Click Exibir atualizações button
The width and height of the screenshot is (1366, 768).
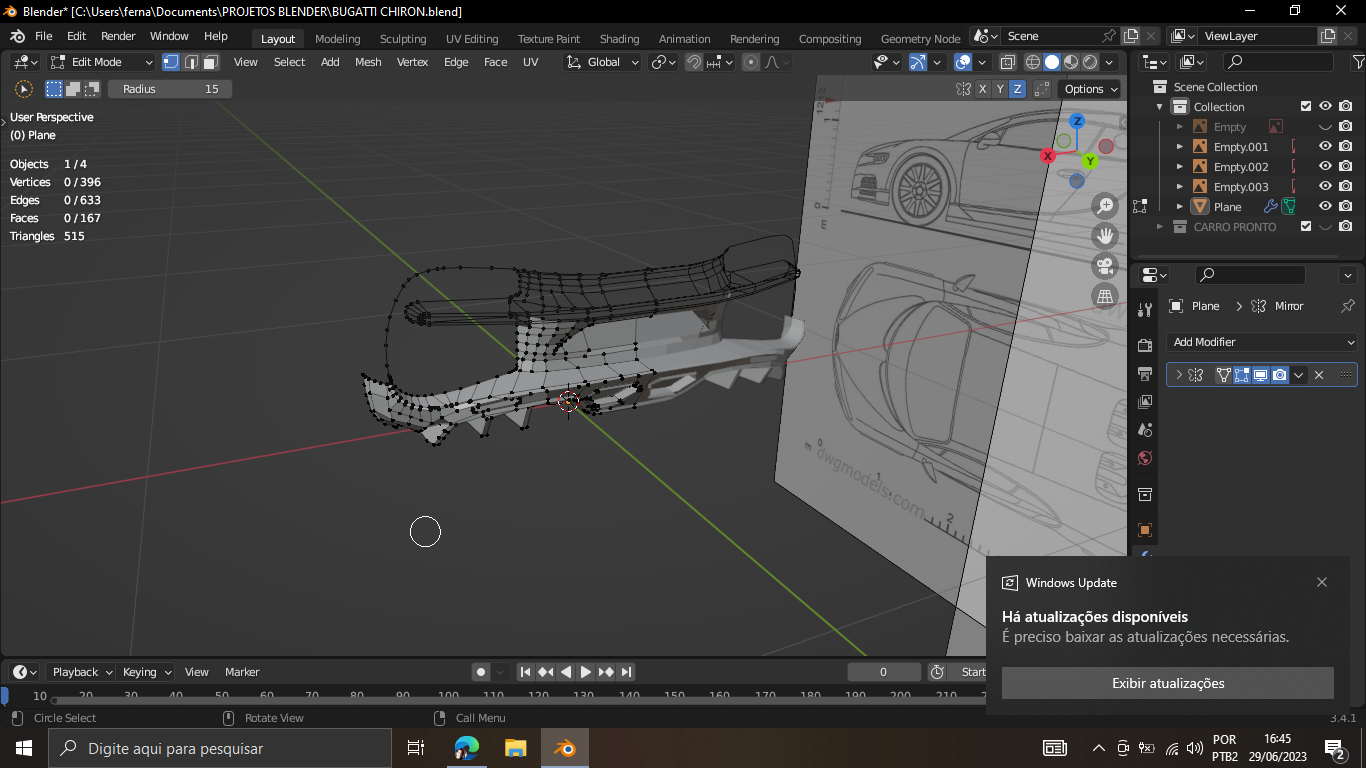tap(1168, 683)
